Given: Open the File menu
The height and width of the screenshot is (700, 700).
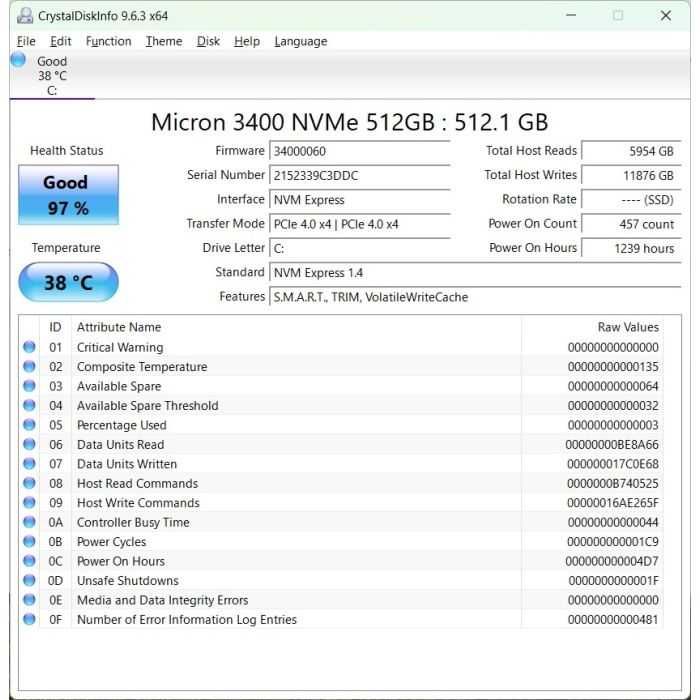Looking at the screenshot, I should [26, 42].
